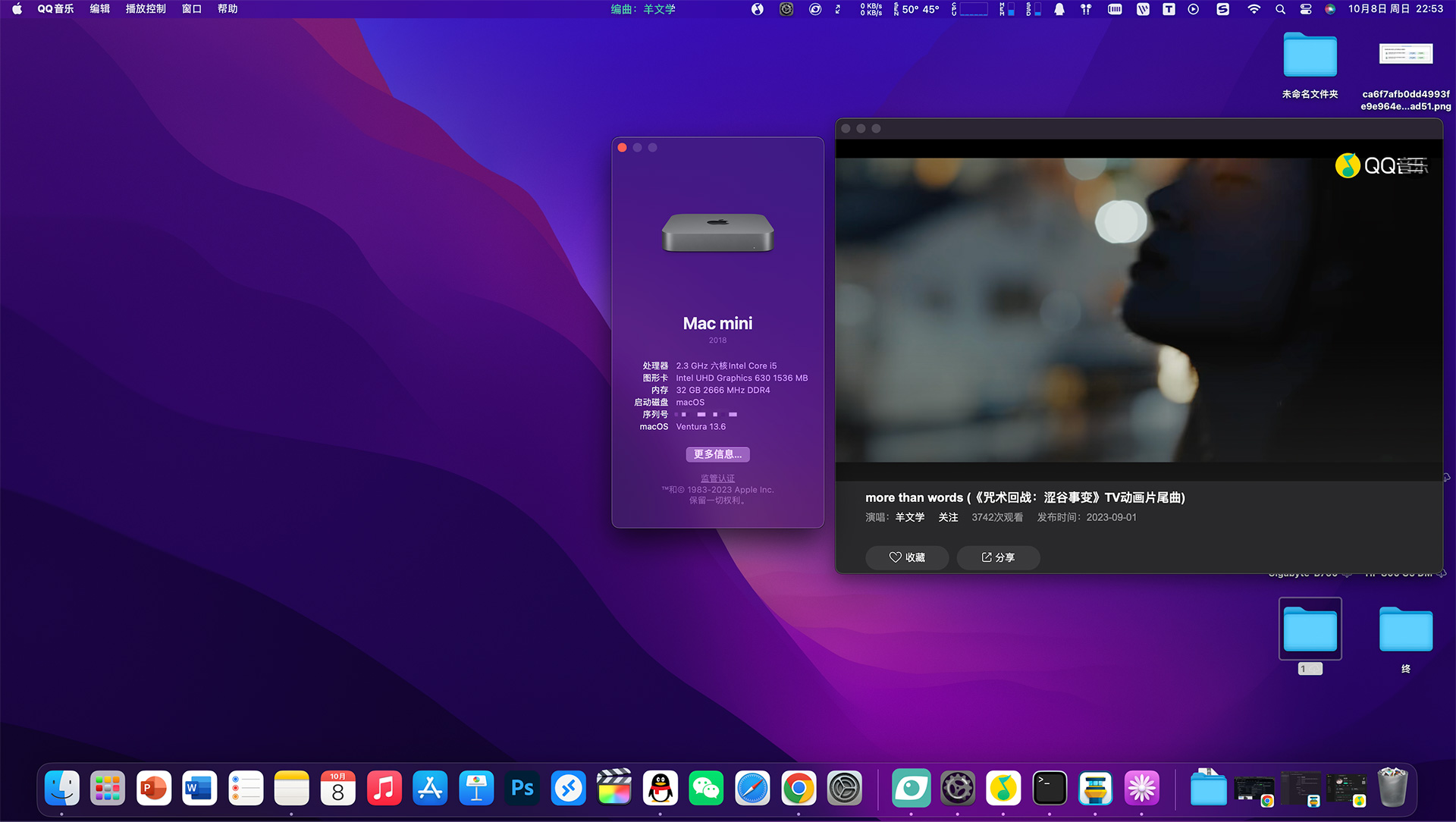Open the 编辑 menu in menu bar
This screenshot has width=1456, height=822.
click(99, 9)
